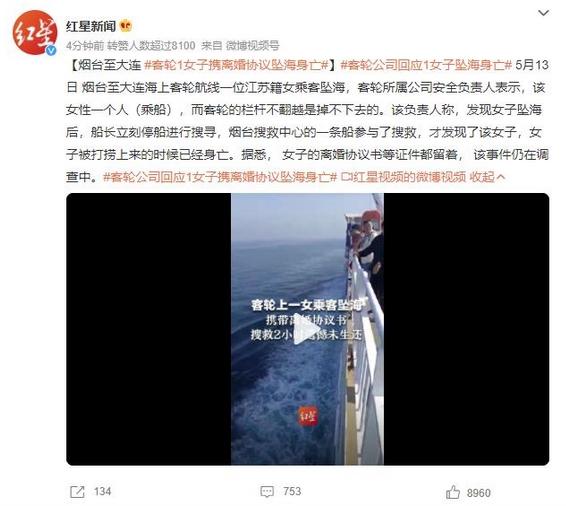Viewport: 566px width, 506px height.
Task: Open hashtag 客轮1女子携离婚协议坠海身亡
Action: (236, 65)
